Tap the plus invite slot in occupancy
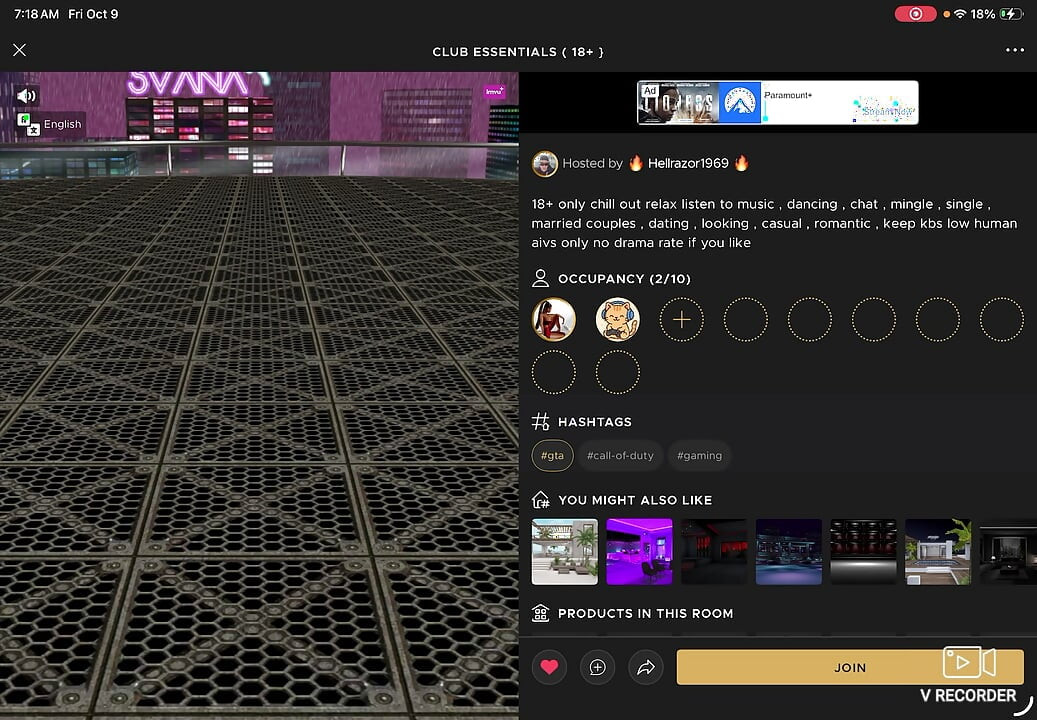Image resolution: width=1037 pixels, height=720 pixels. (x=681, y=319)
